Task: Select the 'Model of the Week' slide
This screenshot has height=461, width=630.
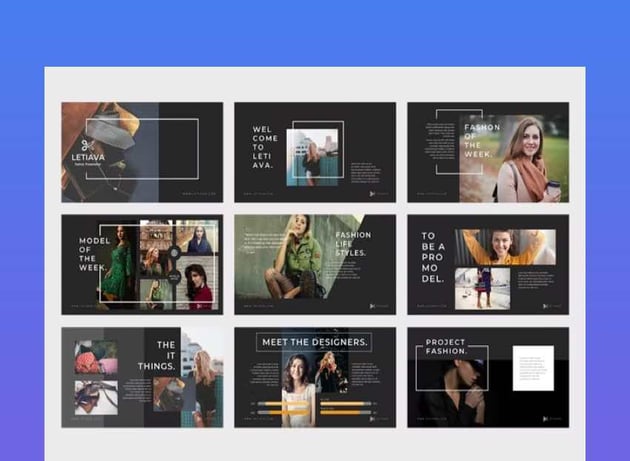Action: click(141, 264)
